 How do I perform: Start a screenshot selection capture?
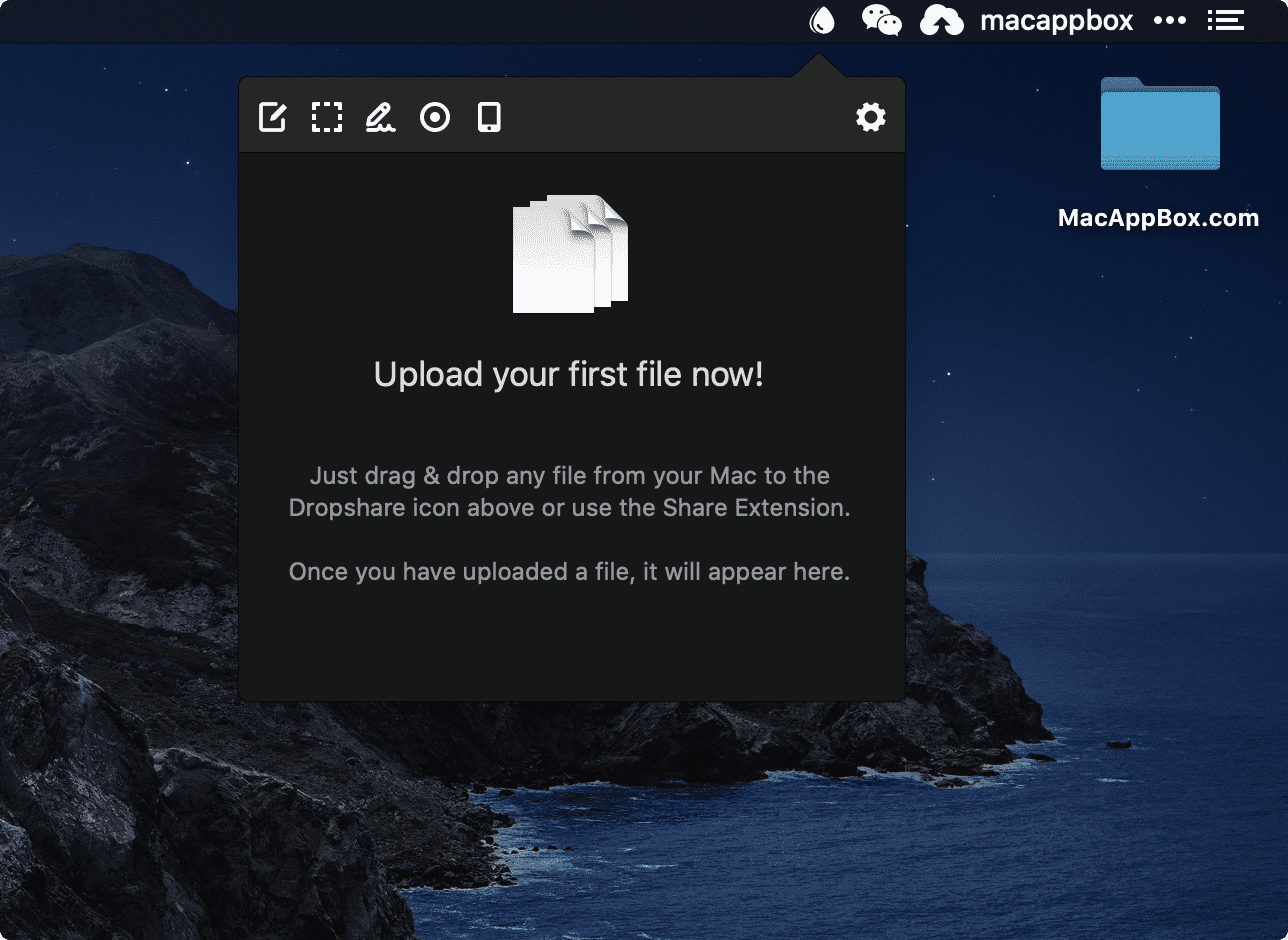point(326,117)
